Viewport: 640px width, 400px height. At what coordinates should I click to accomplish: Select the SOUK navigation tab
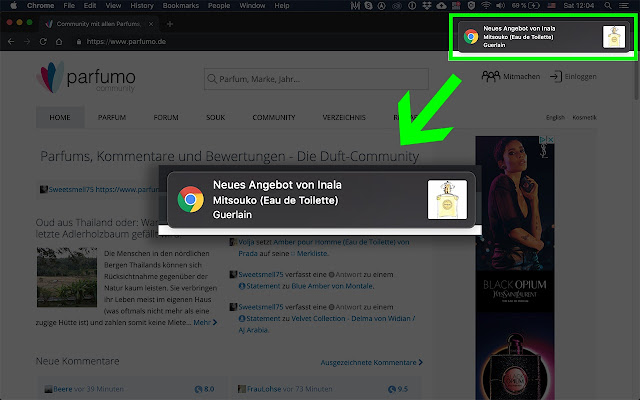216,118
